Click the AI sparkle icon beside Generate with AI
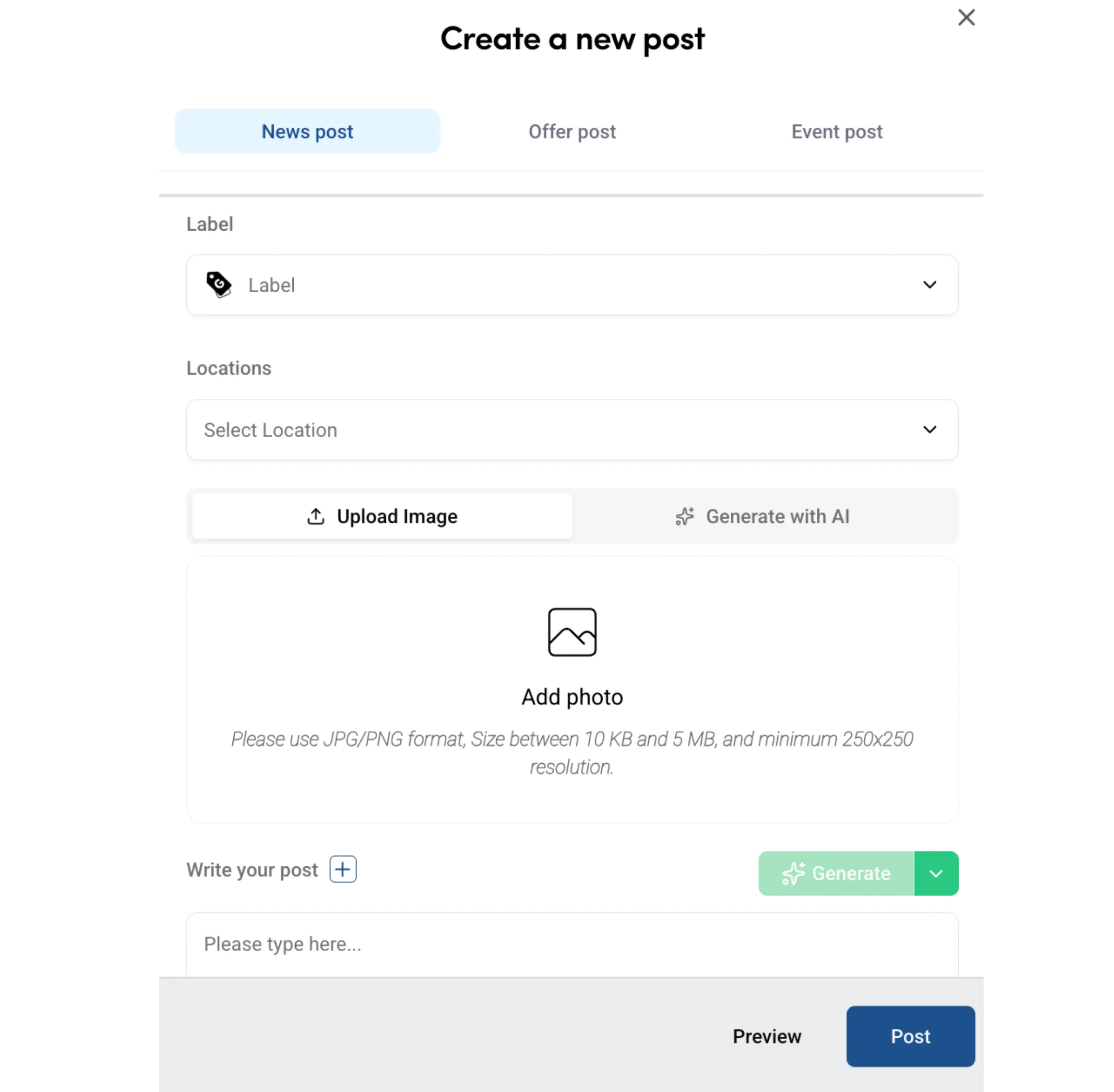 tap(685, 516)
